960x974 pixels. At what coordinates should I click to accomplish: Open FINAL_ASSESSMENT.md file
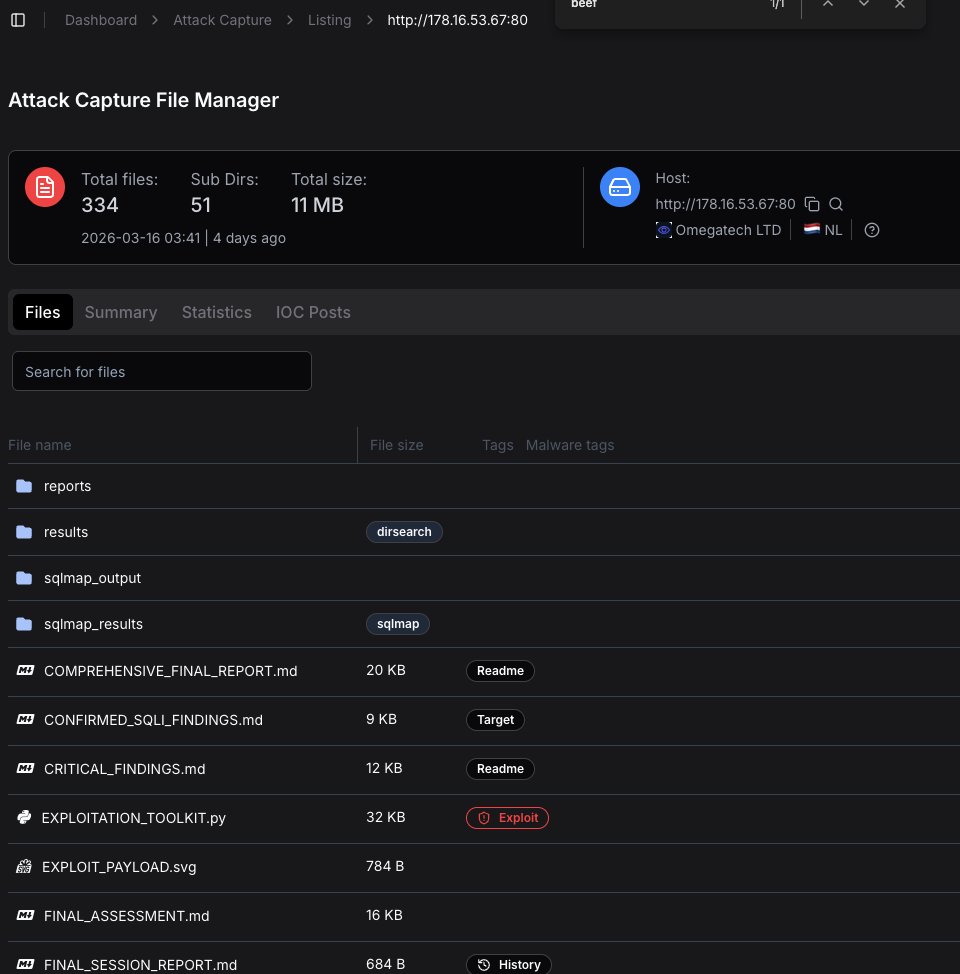126,916
